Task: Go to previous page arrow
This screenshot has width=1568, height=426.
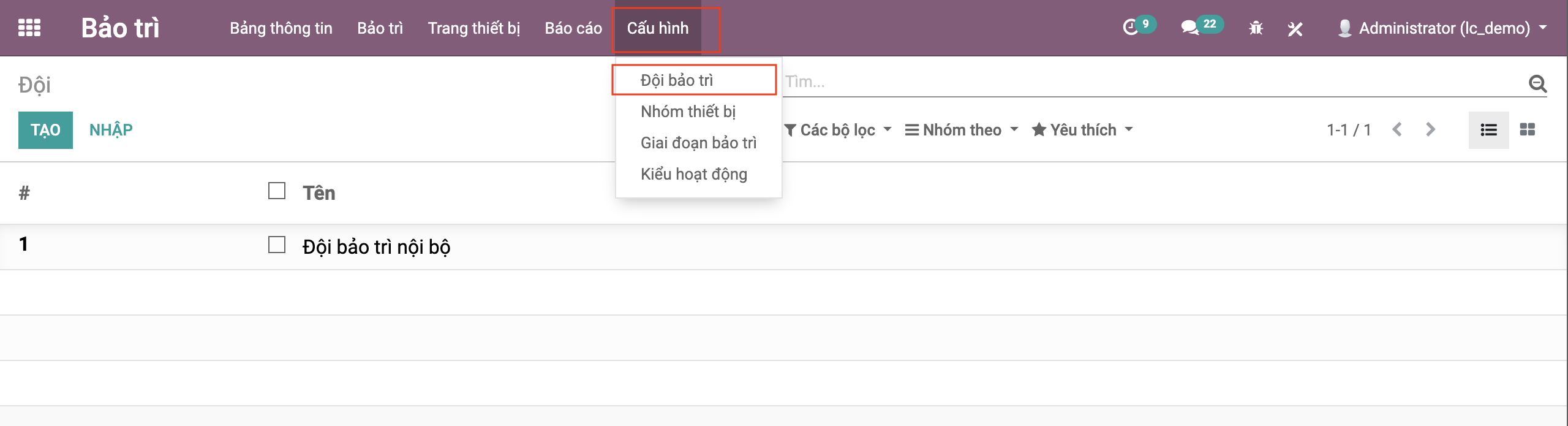Action: click(1397, 130)
